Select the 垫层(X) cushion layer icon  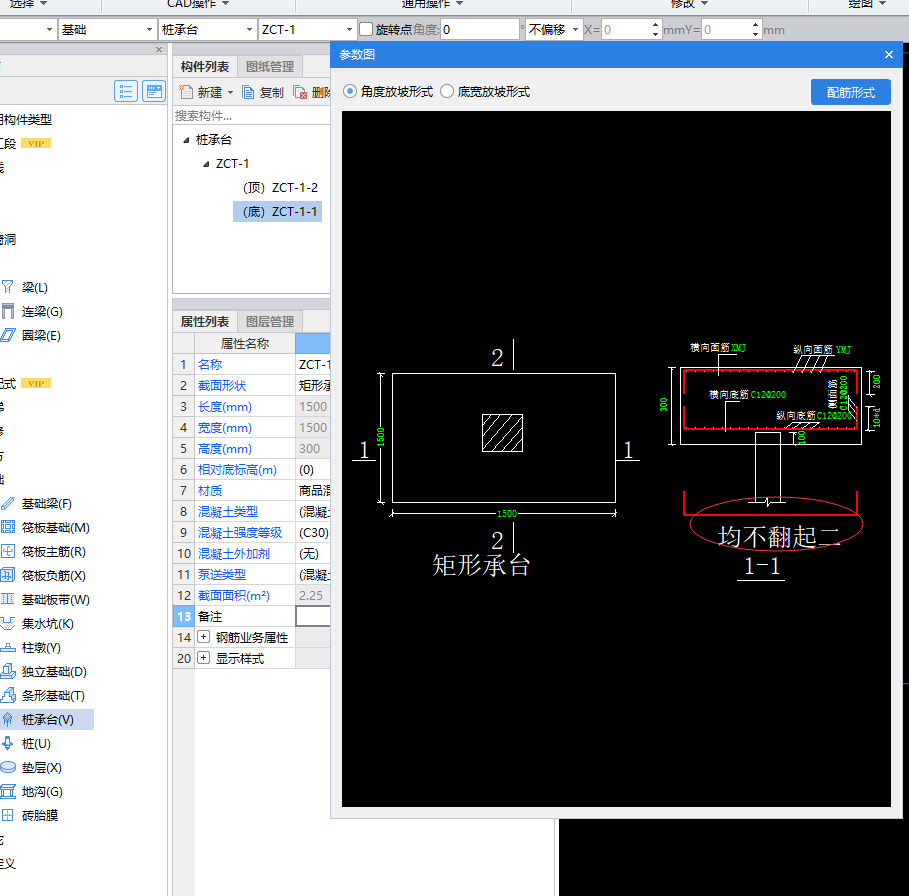(8, 767)
